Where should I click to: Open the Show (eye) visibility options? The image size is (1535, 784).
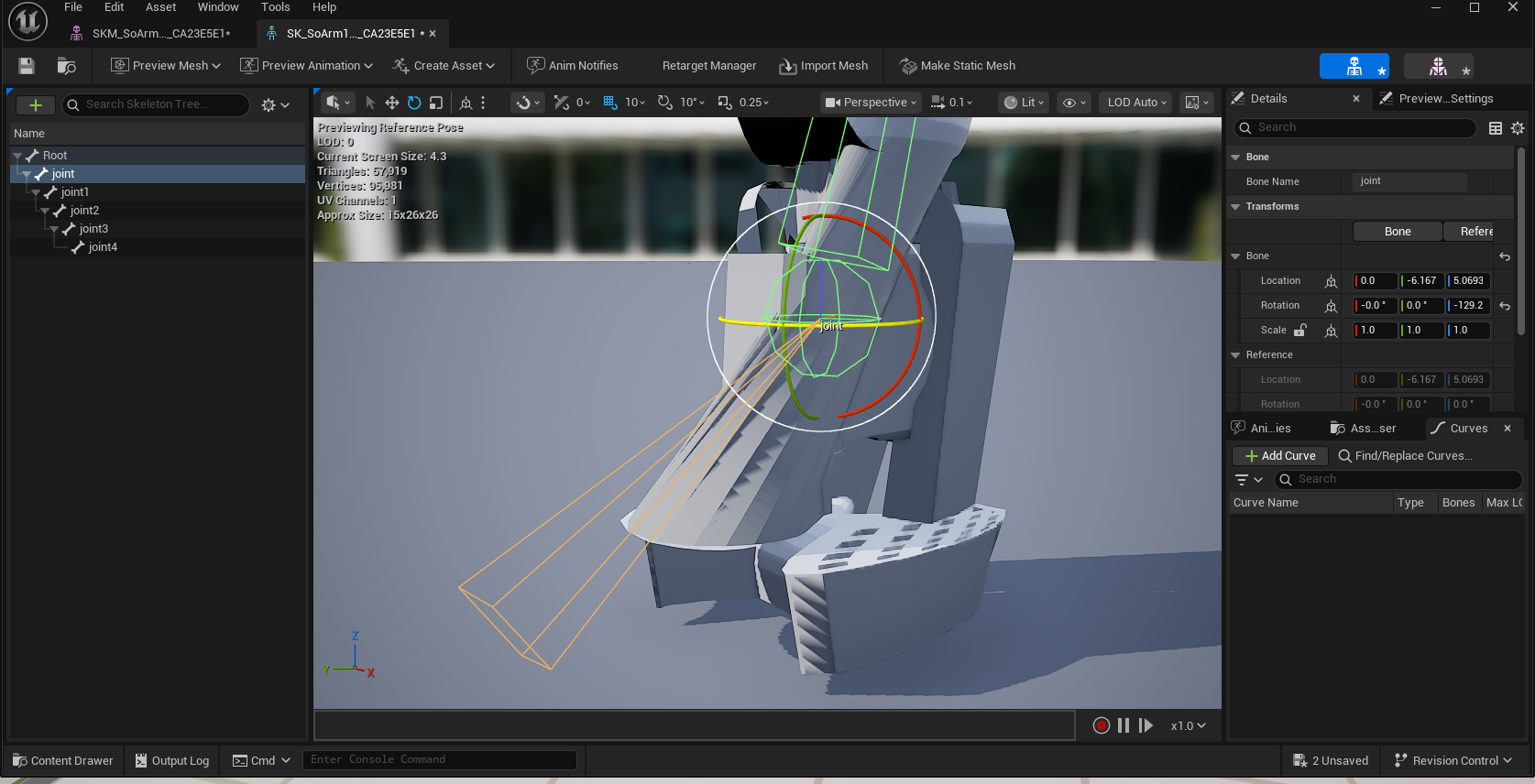coord(1073,103)
